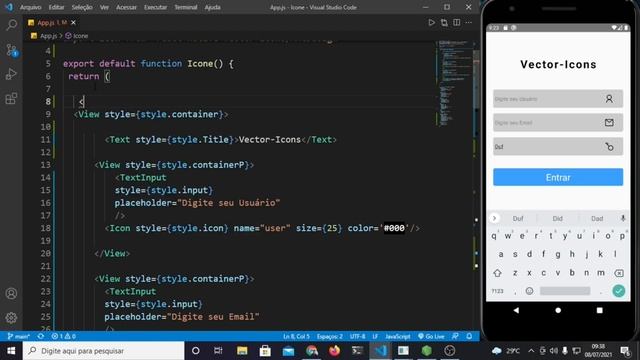Change indentation via Espaços: 2

click(x=330, y=336)
